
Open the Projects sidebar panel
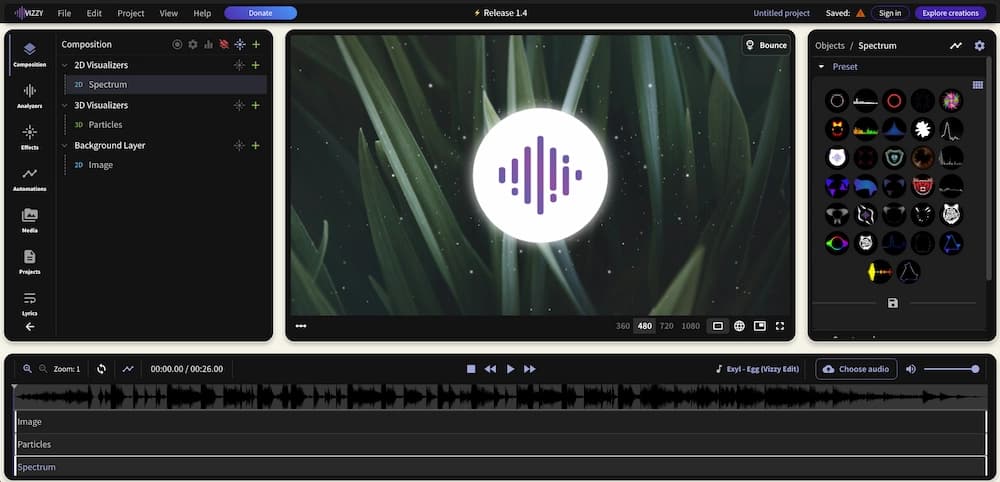pyautogui.click(x=29, y=261)
